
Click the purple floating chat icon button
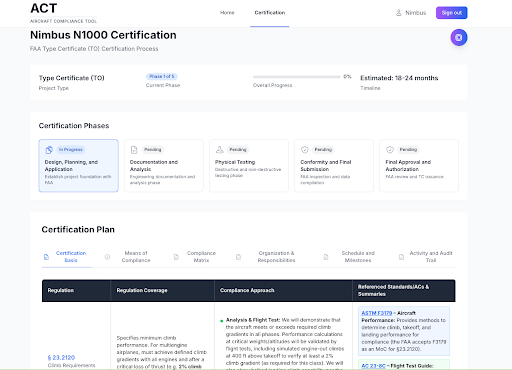pos(459,37)
